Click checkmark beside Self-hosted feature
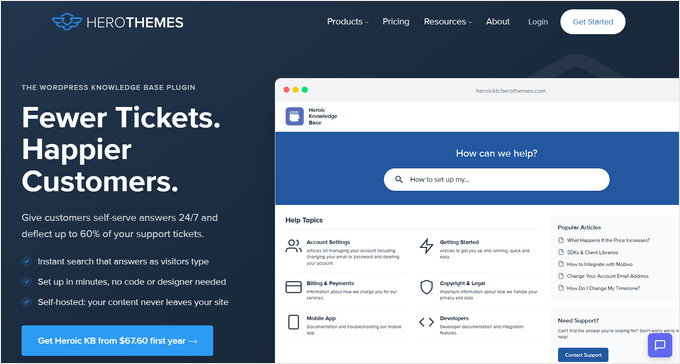Screen dimensions: 680x364 coord(27,302)
